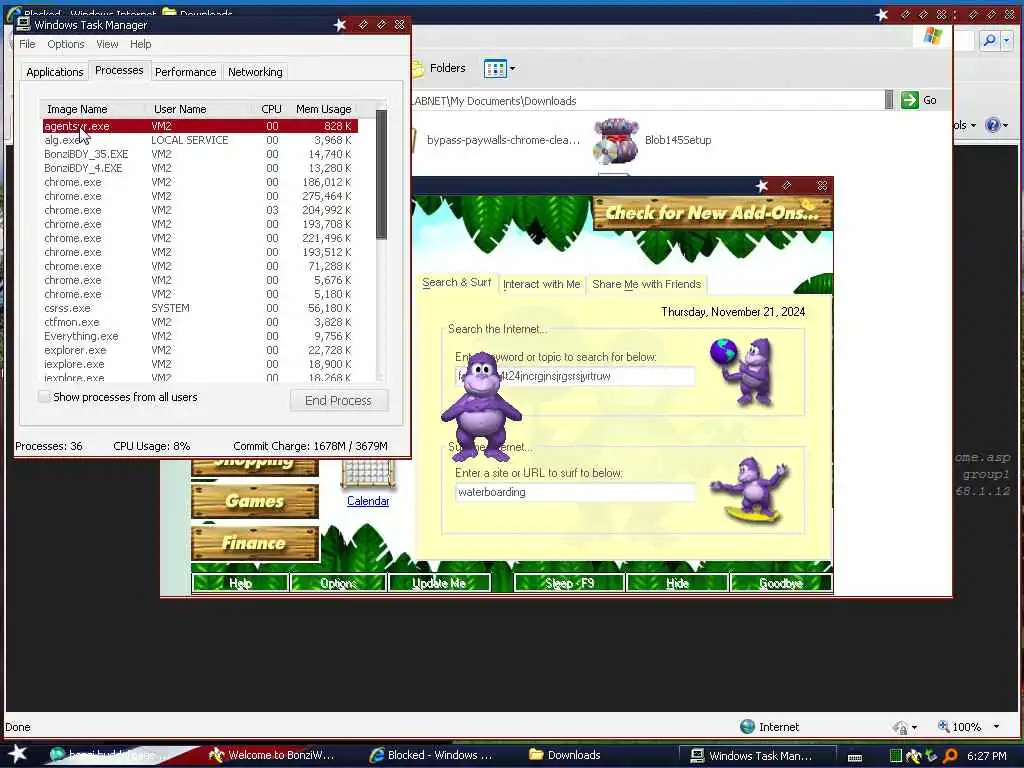Select chrome.exe using 186,012 K
The image size is (1024, 768).
point(200,182)
